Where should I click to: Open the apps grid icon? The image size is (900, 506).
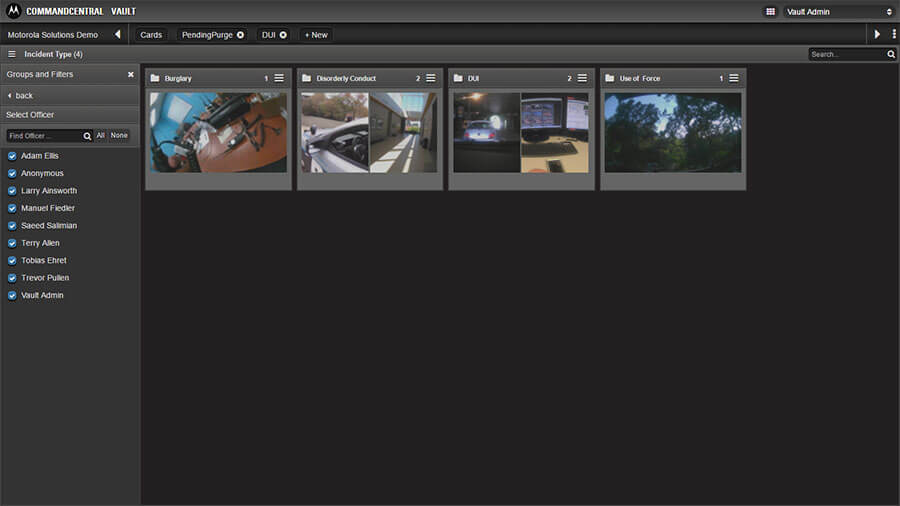[770, 12]
